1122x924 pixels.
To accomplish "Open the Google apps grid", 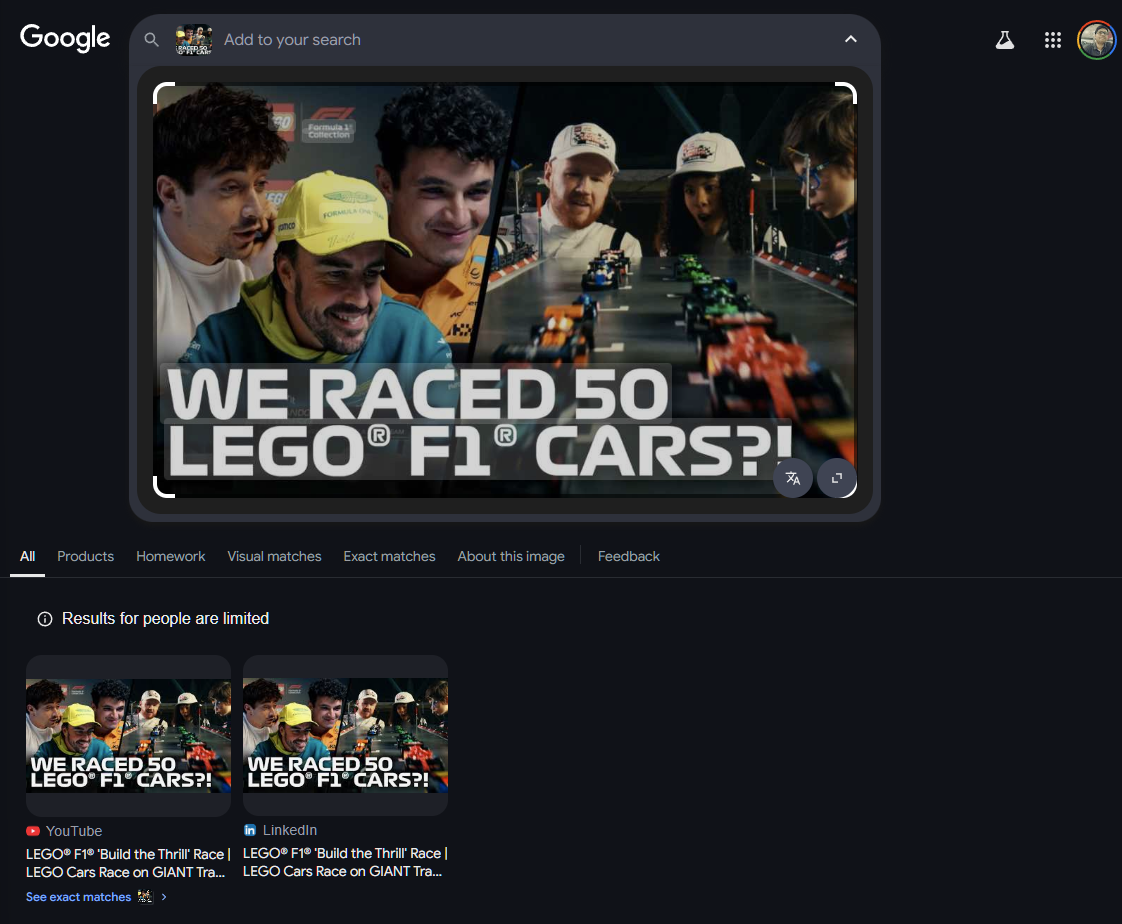I will [1053, 40].
